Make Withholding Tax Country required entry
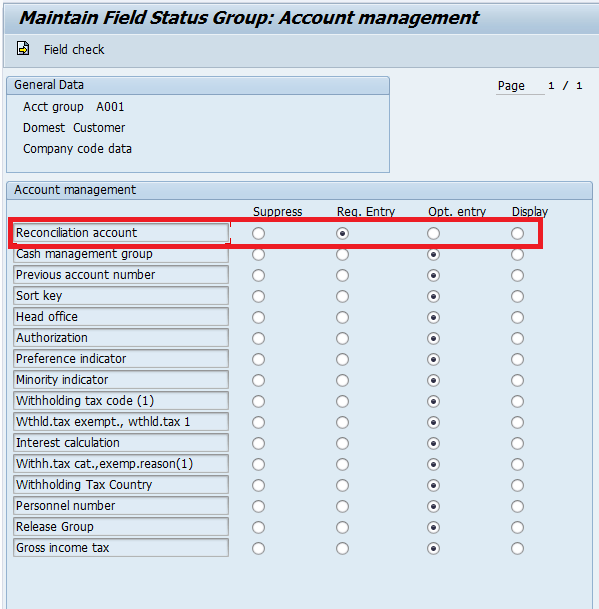Screen dimensions: 599x609 pos(342,485)
